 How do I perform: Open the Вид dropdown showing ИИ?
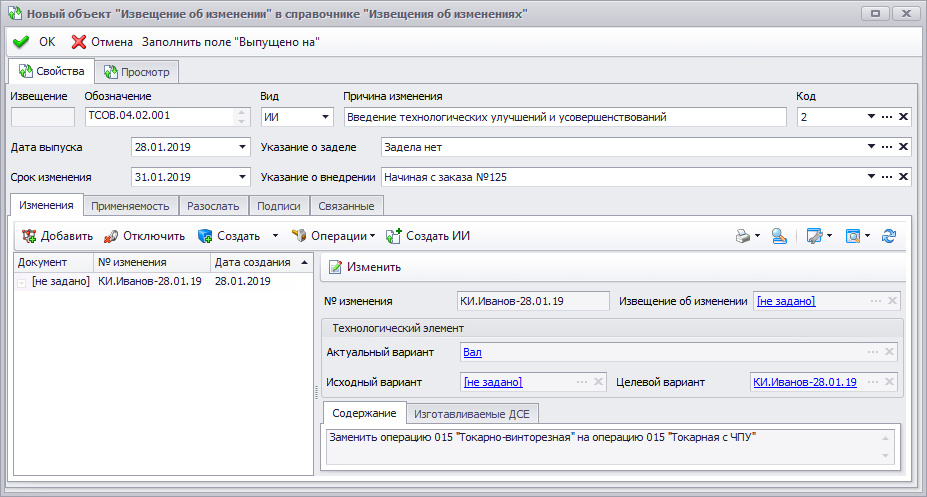pyautogui.click(x=325, y=117)
